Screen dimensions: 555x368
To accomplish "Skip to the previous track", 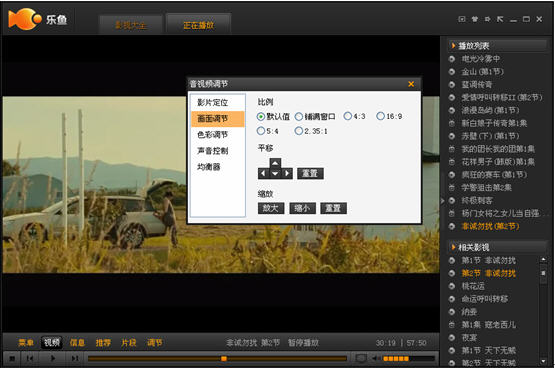I will coord(30,358).
